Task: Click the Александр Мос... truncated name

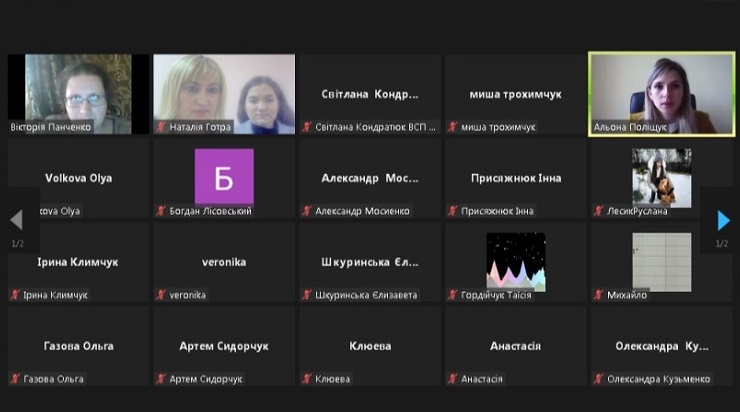Action: coord(370,178)
